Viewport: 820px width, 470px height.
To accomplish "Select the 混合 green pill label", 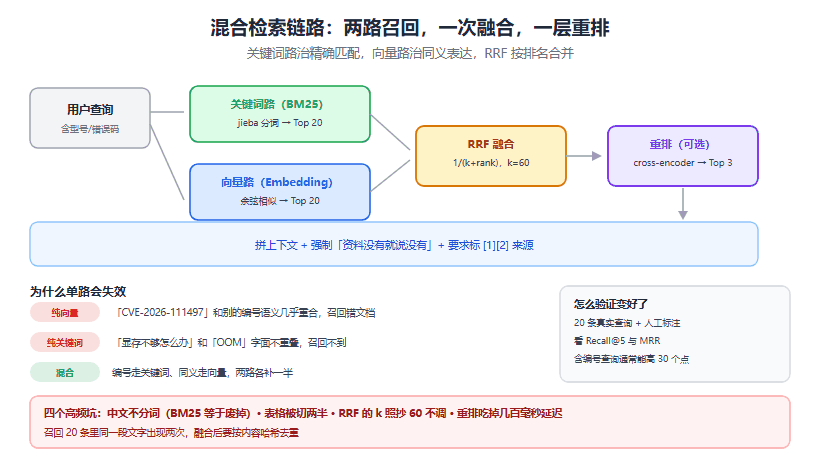I will point(65,372).
